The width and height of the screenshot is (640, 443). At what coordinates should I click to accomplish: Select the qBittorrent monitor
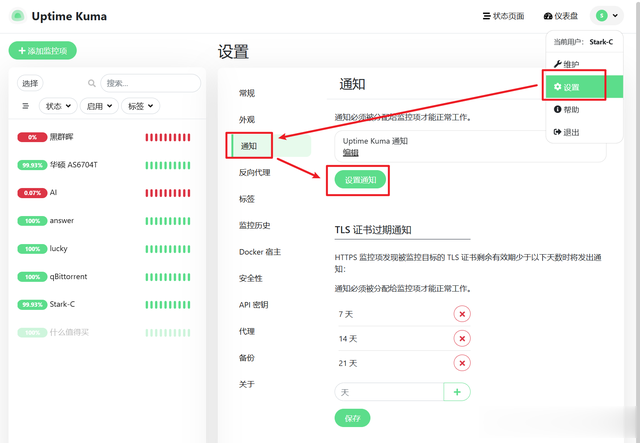[104, 277]
